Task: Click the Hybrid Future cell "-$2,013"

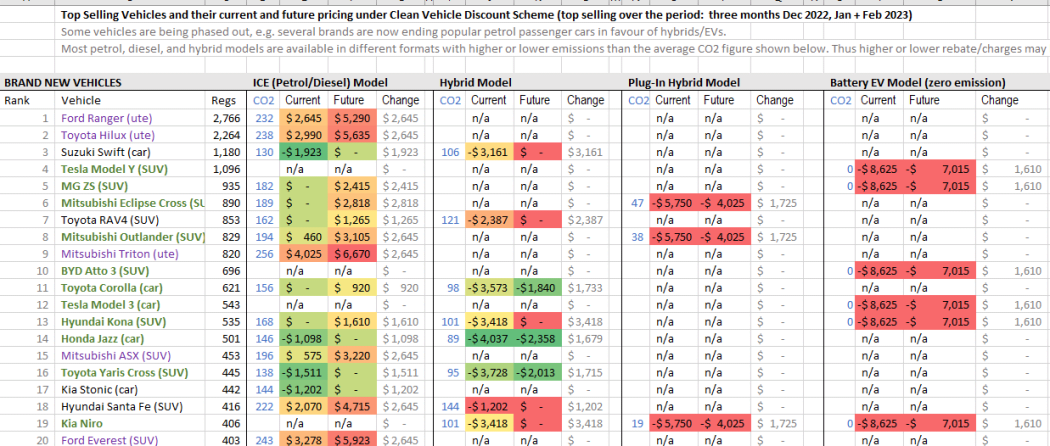Action: [x=539, y=373]
